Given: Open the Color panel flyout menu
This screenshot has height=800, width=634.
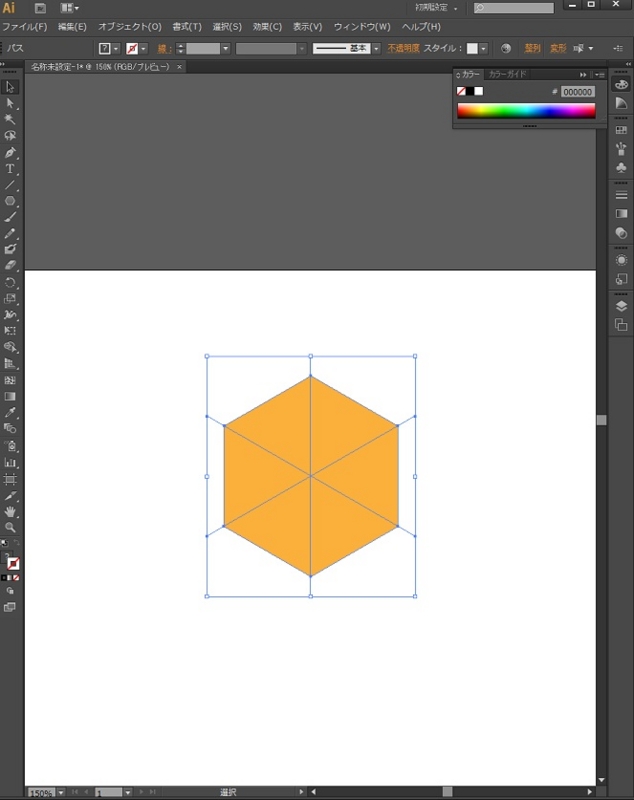Looking at the screenshot, I should point(599,74).
